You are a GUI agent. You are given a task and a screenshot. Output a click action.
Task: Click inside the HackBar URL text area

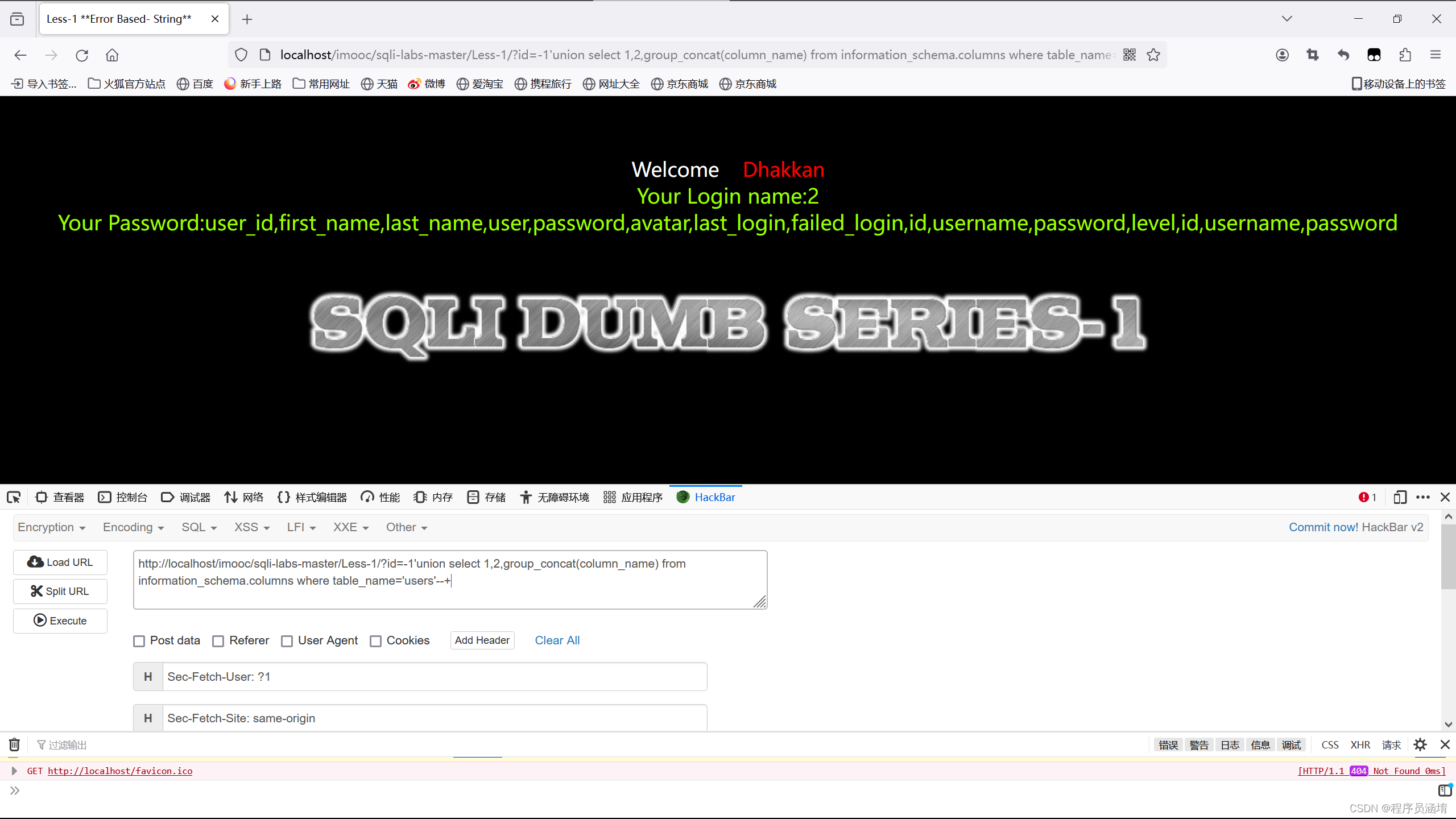tap(449, 580)
